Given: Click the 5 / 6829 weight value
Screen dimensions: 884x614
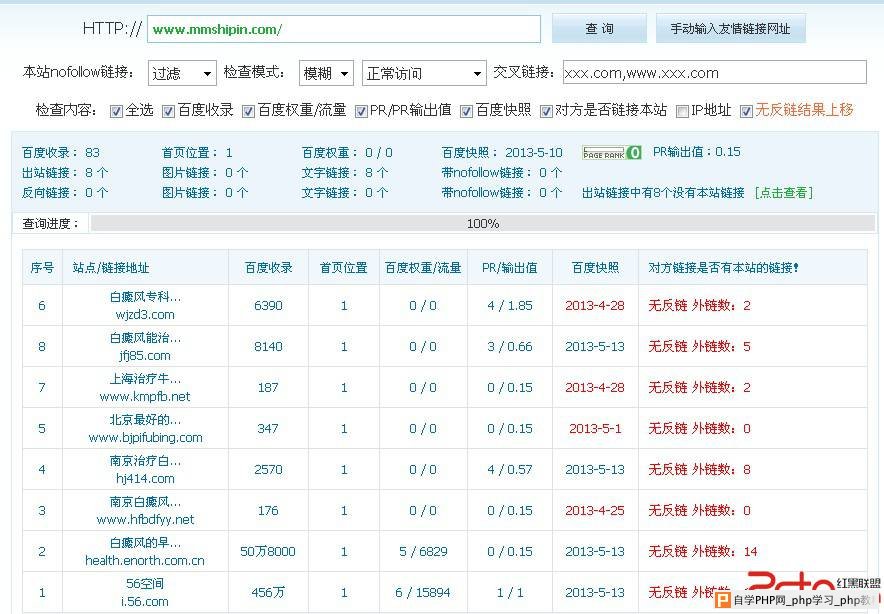Looking at the screenshot, I should coord(423,552).
